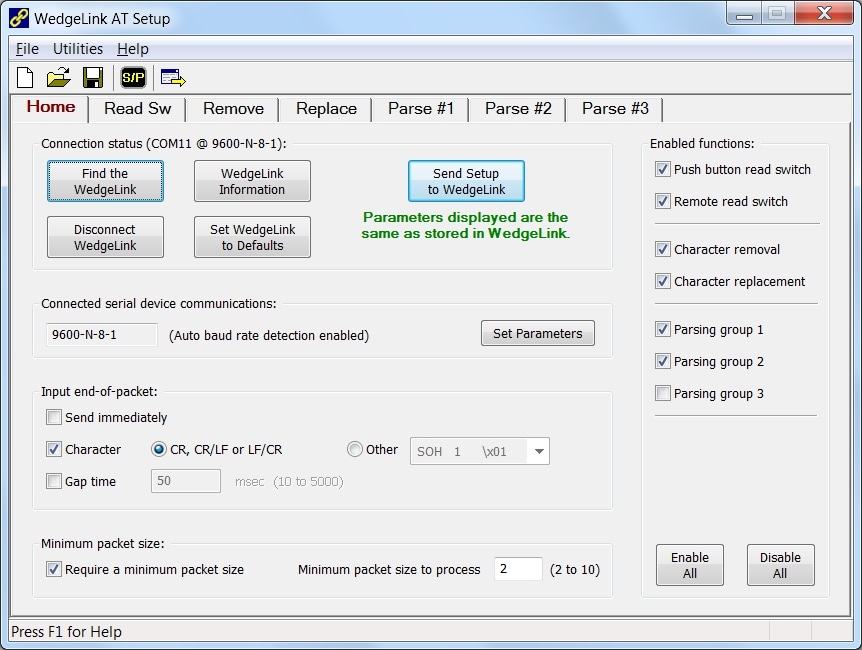Screen dimensions: 862x650
Task: Click the Disable All button
Action: pos(780,565)
